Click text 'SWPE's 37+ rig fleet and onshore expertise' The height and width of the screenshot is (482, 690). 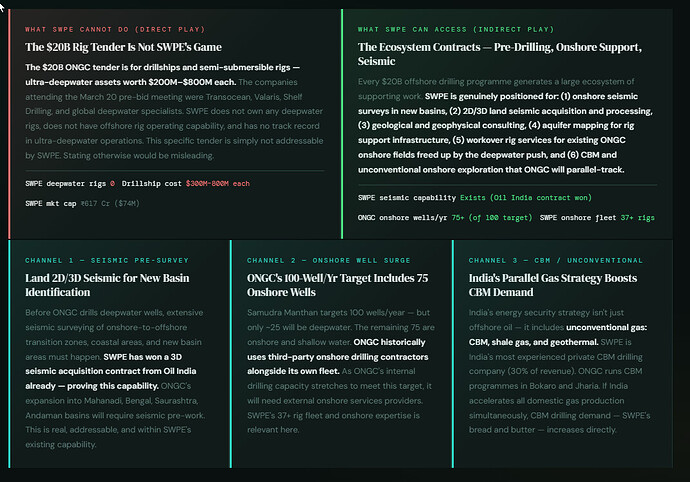[329, 416]
